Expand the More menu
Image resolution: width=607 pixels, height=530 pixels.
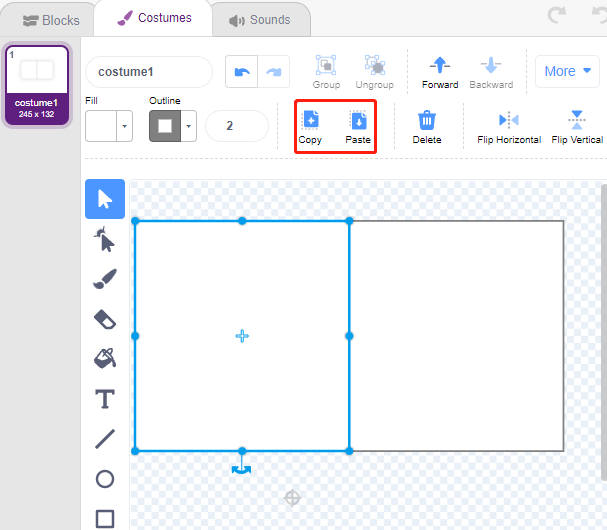click(x=567, y=71)
